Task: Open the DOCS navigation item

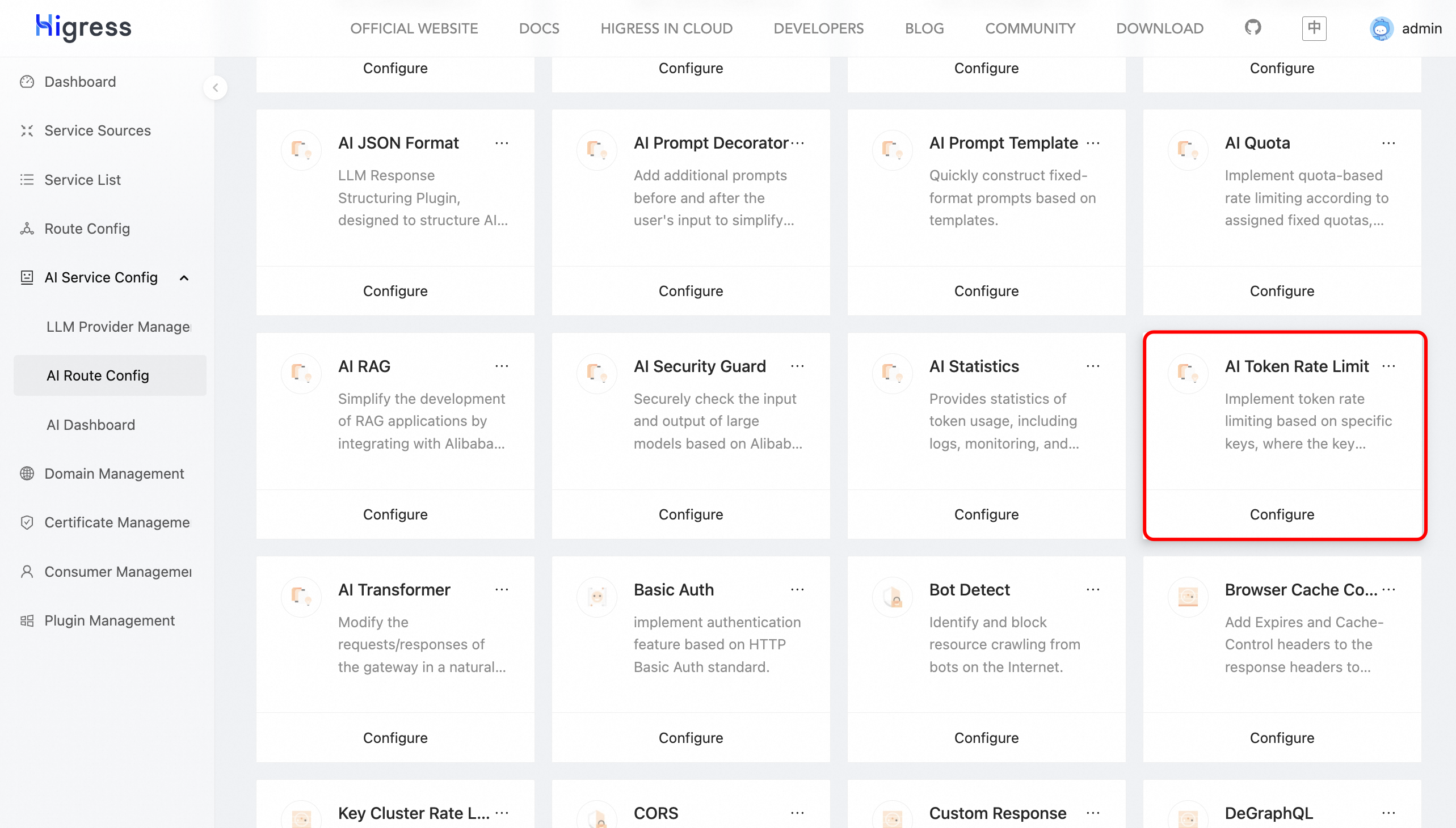Action: [539, 28]
